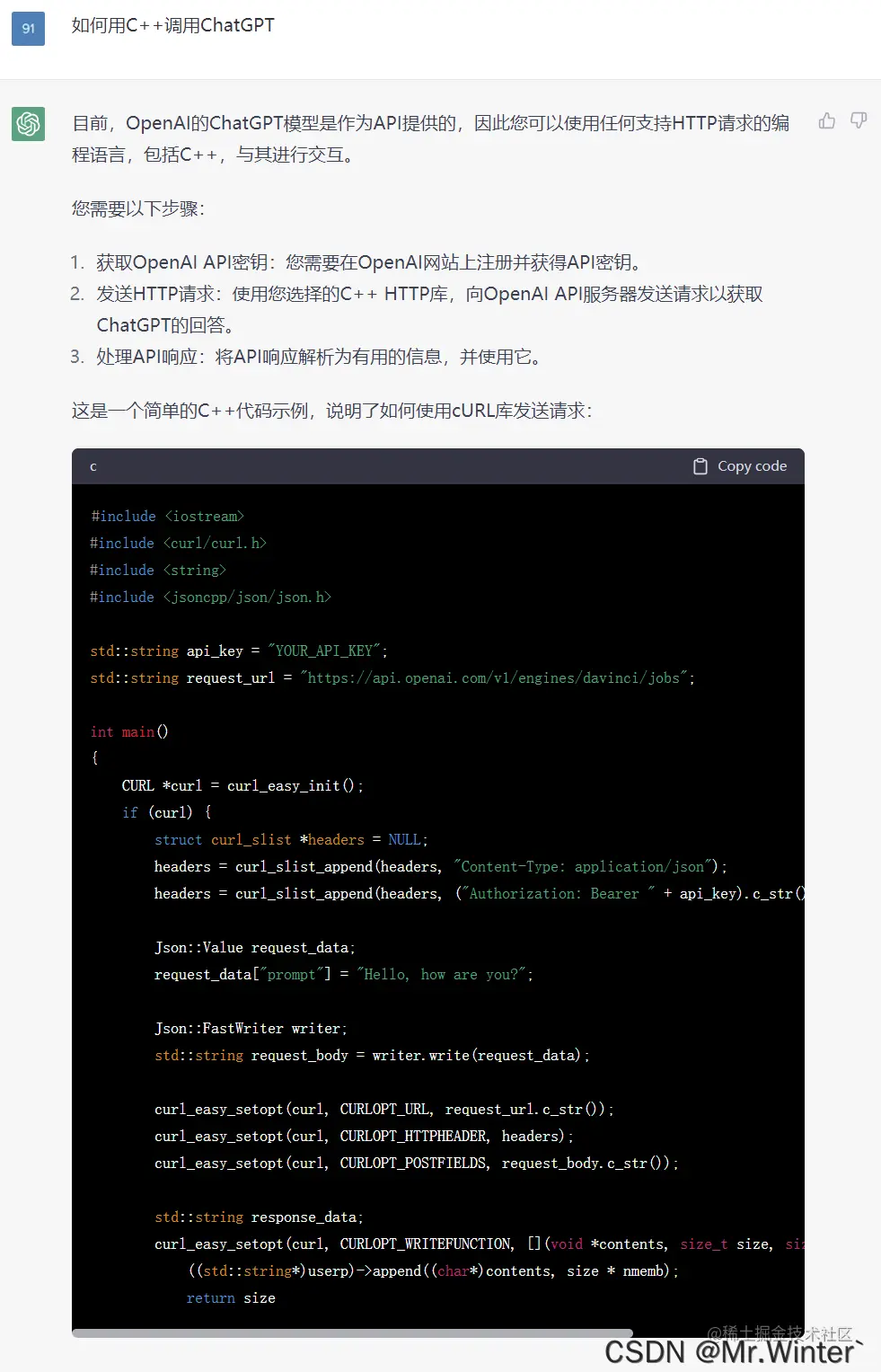Click the 'YOUR_API_KEY' string in code
The height and width of the screenshot is (1372, 881).
click(324, 651)
